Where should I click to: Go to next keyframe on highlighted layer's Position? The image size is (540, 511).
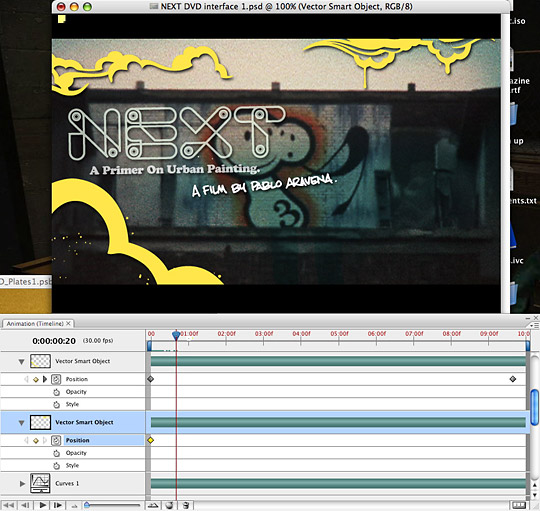(45, 440)
